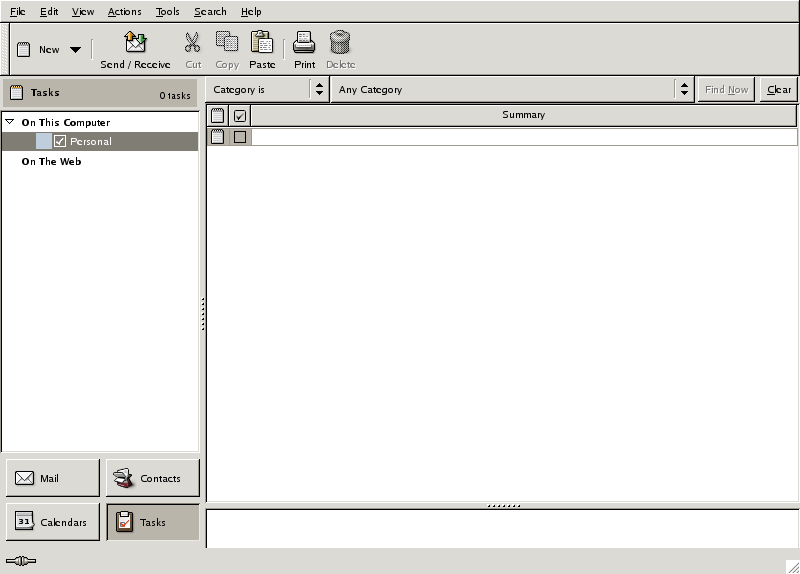This screenshot has height=574, width=800.
Task: Click the Paste clipboard icon
Action: [x=262, y=42]
